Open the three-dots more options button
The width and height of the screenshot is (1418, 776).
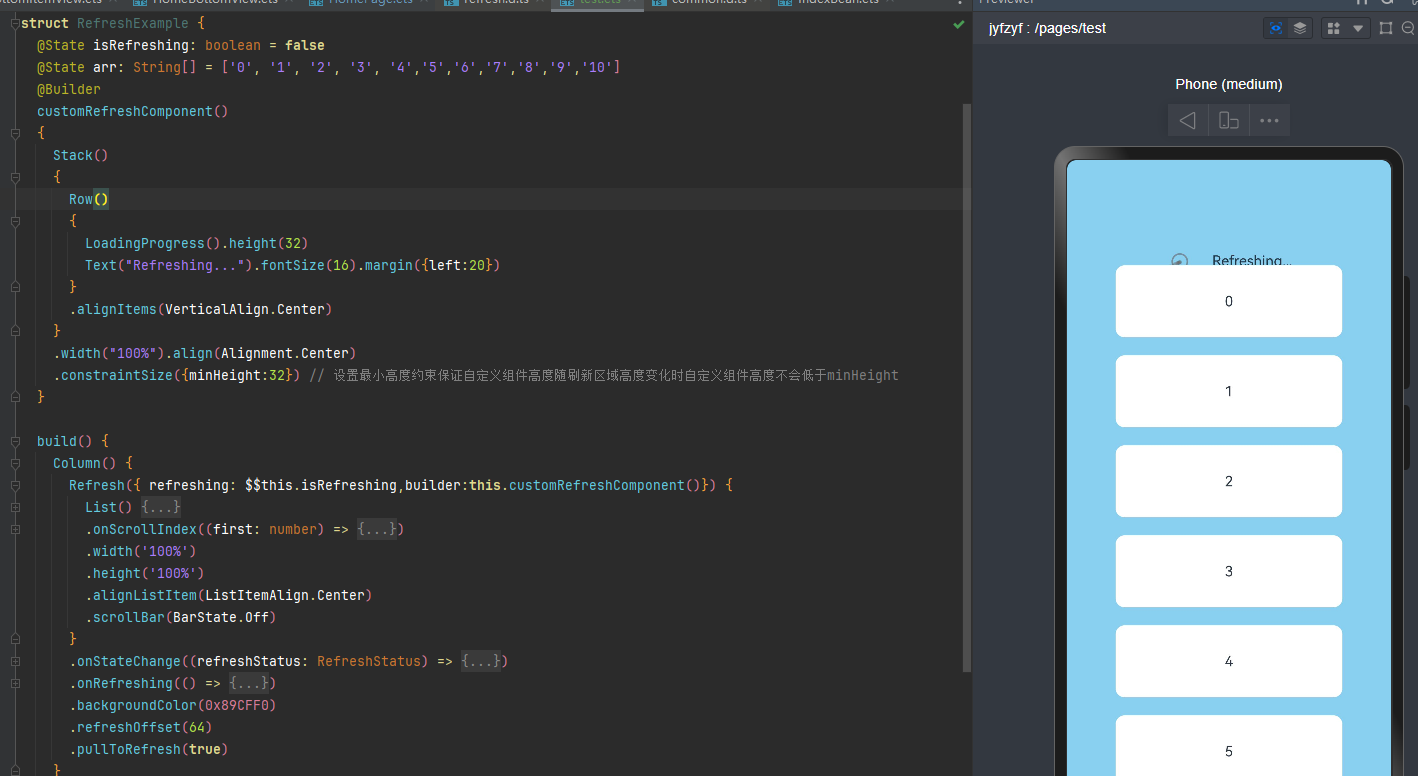pos(1269,120)
